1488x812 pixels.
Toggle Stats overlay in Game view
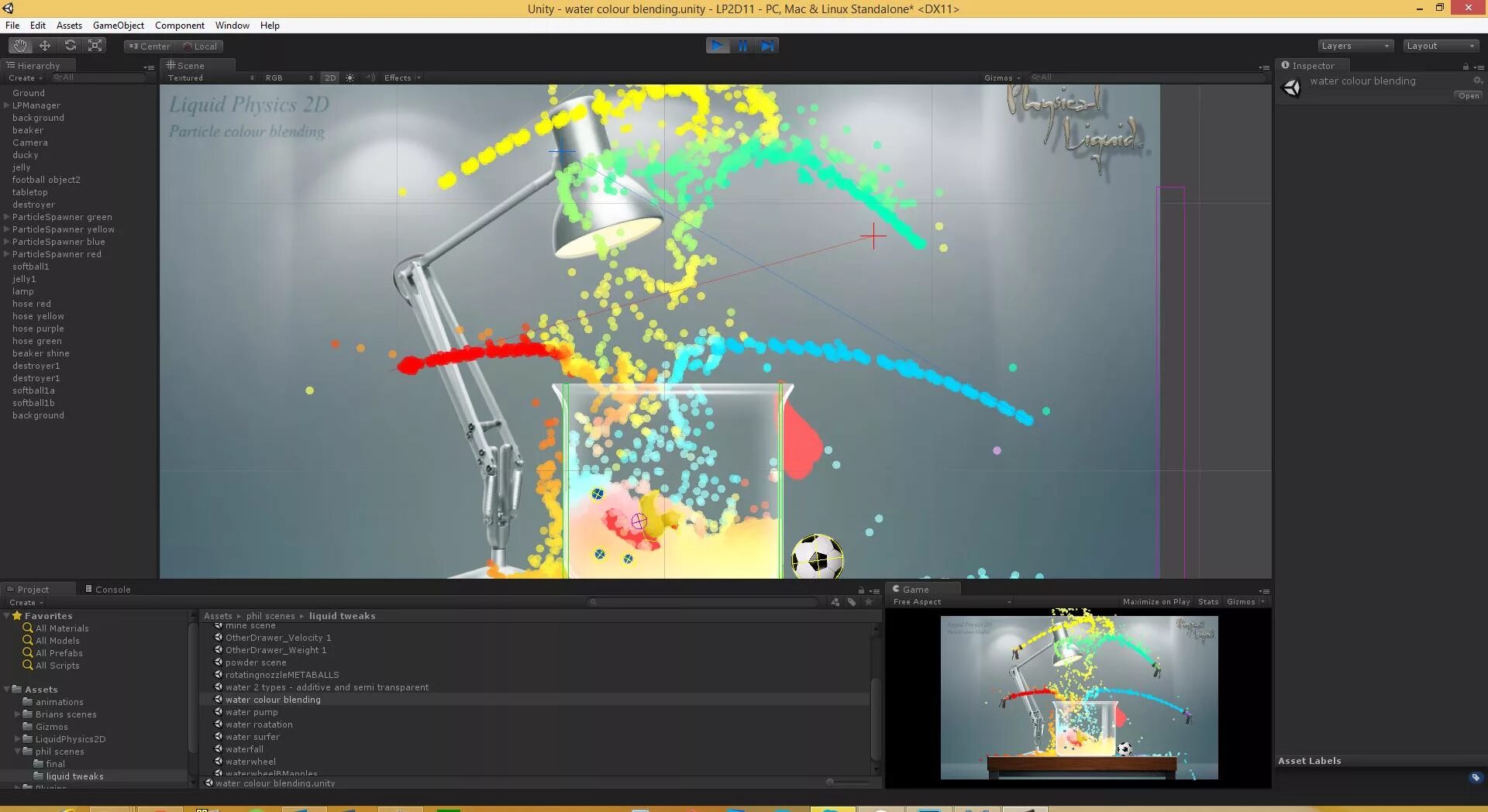click(1208, 602)
